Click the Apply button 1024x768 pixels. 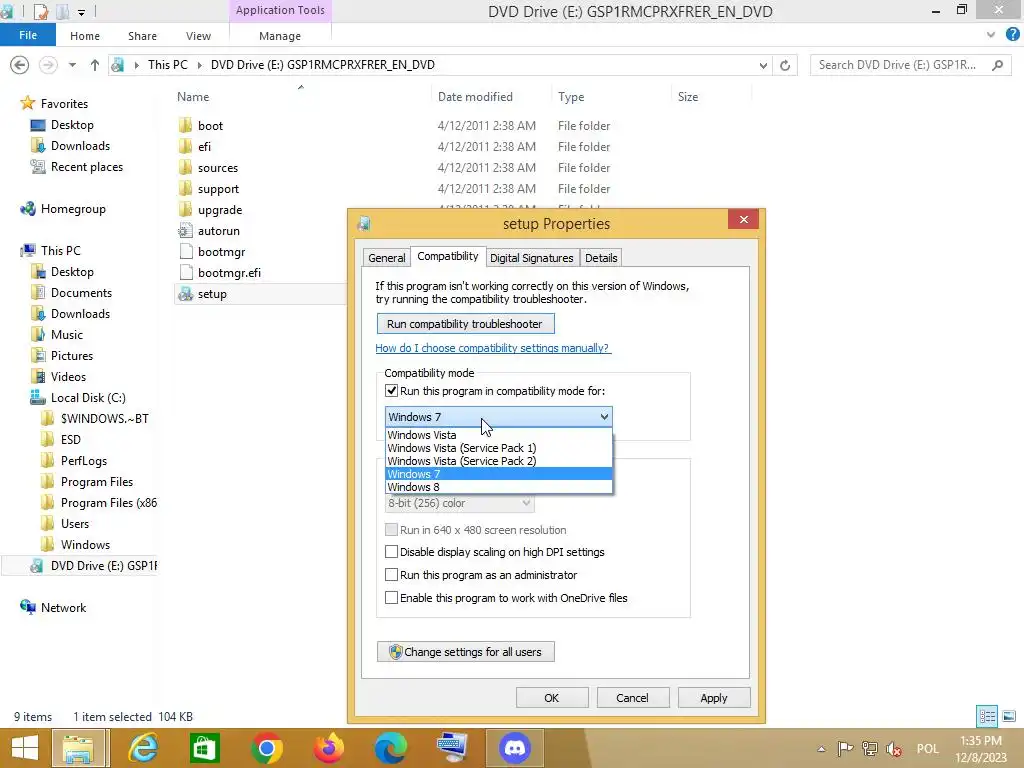(x=714, y=697)
